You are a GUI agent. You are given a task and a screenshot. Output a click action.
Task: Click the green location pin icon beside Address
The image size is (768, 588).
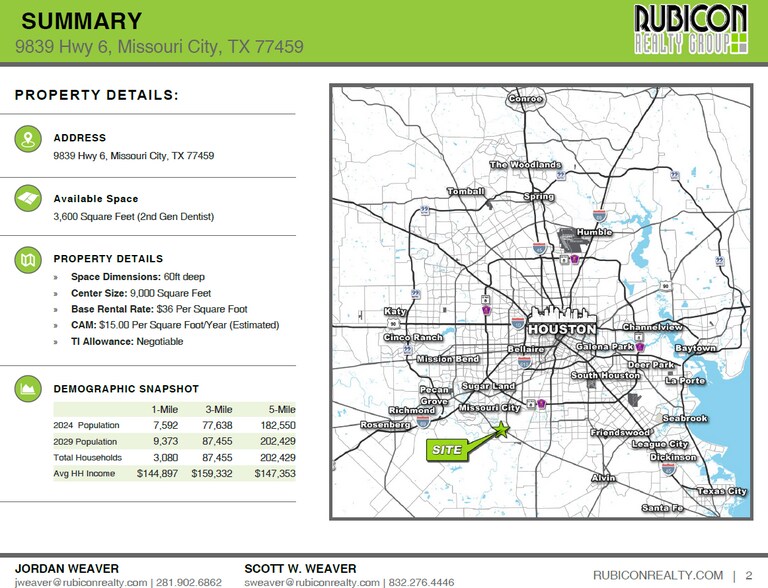pos(27,139)
